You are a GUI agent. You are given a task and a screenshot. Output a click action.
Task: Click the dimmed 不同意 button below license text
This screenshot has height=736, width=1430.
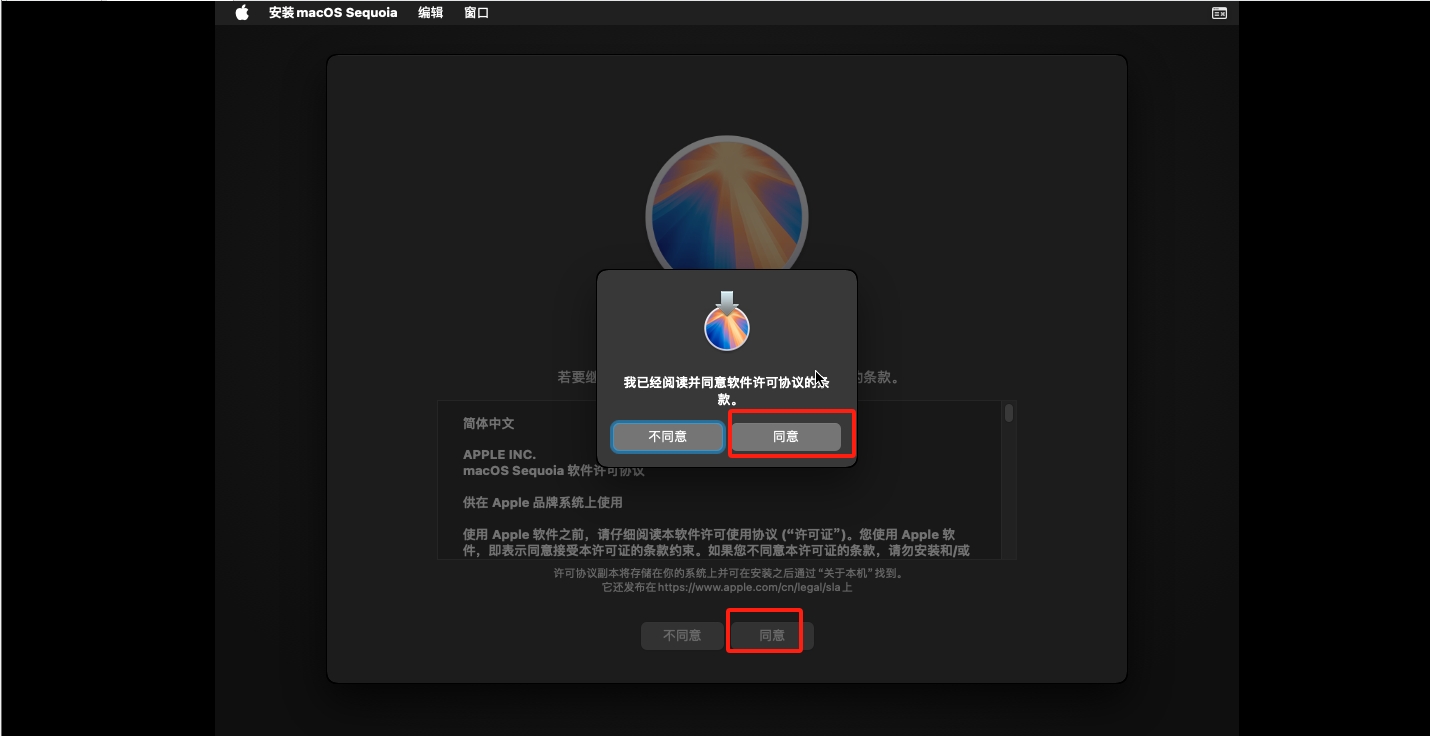(x=682, y=635)
